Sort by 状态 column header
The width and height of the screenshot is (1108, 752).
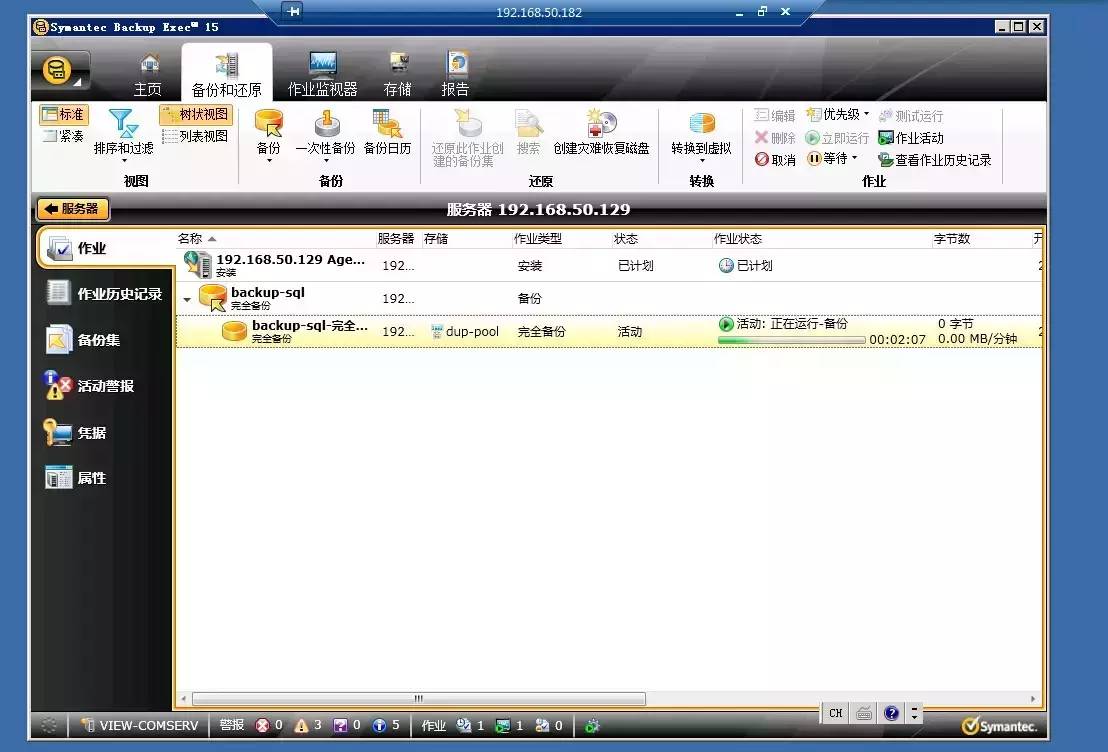pos(626,239)
